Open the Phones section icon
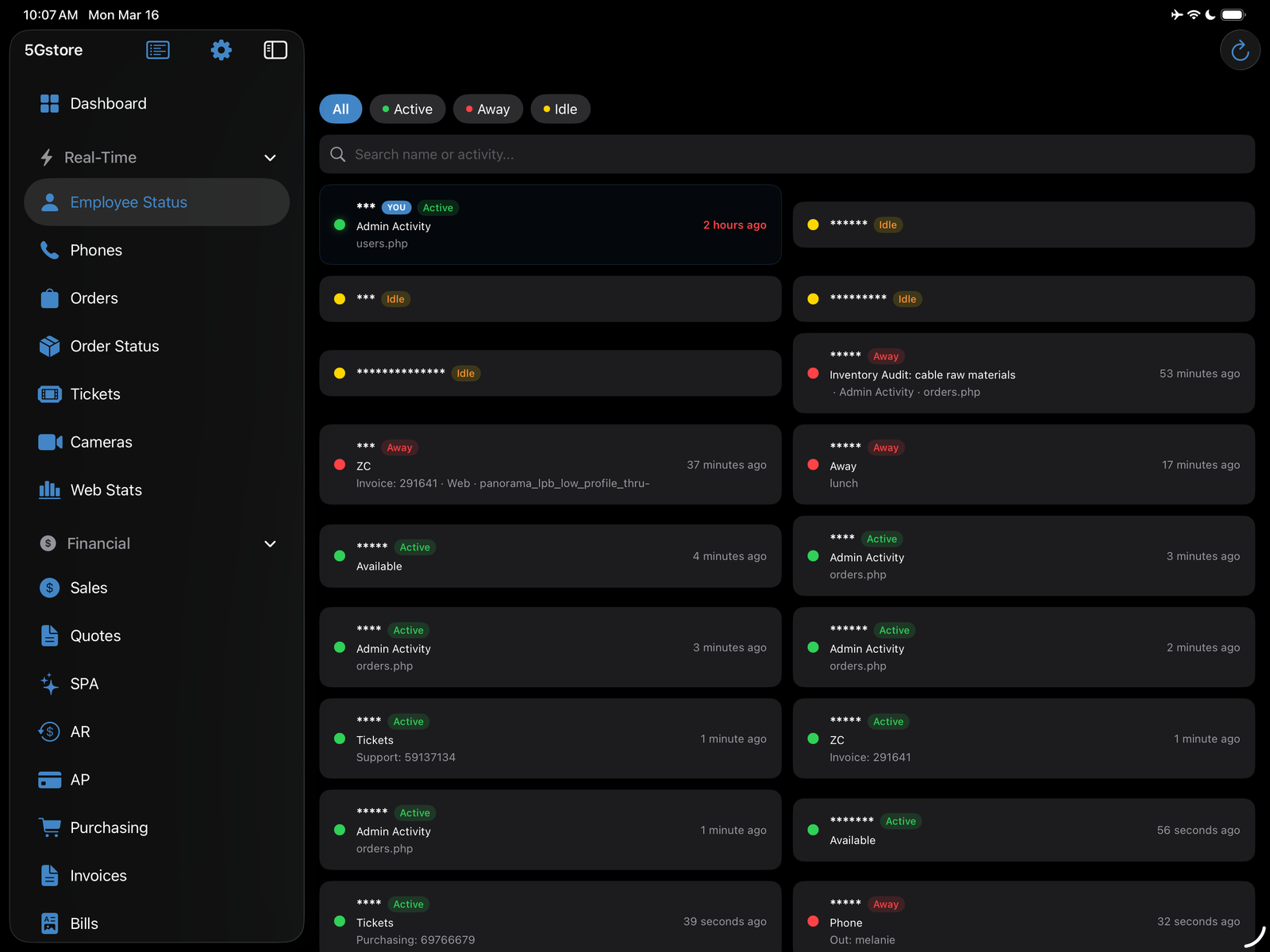 tap(48, 250)
